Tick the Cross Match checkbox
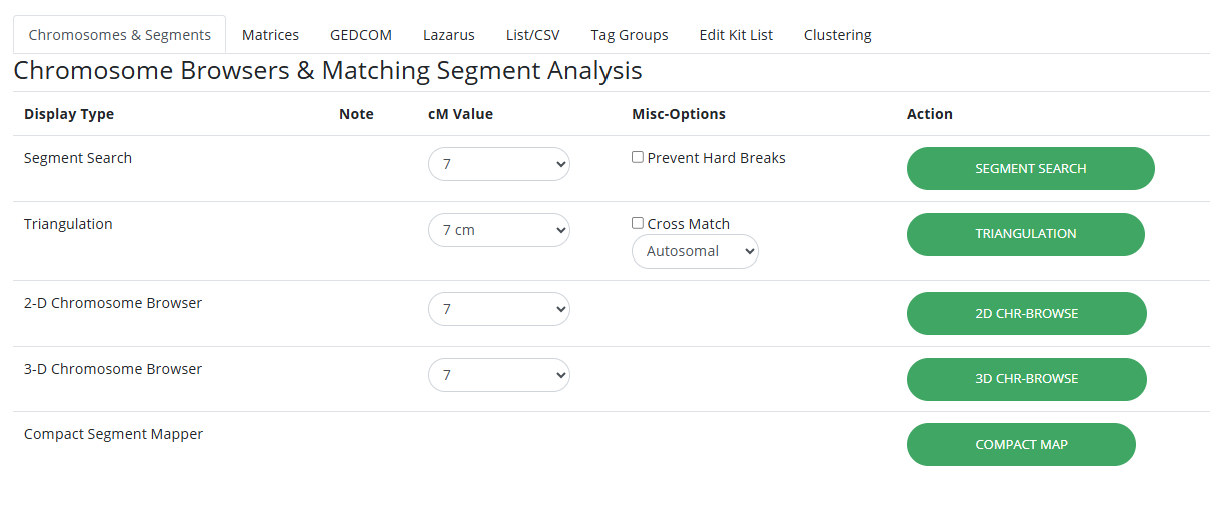 coord(638,223)
